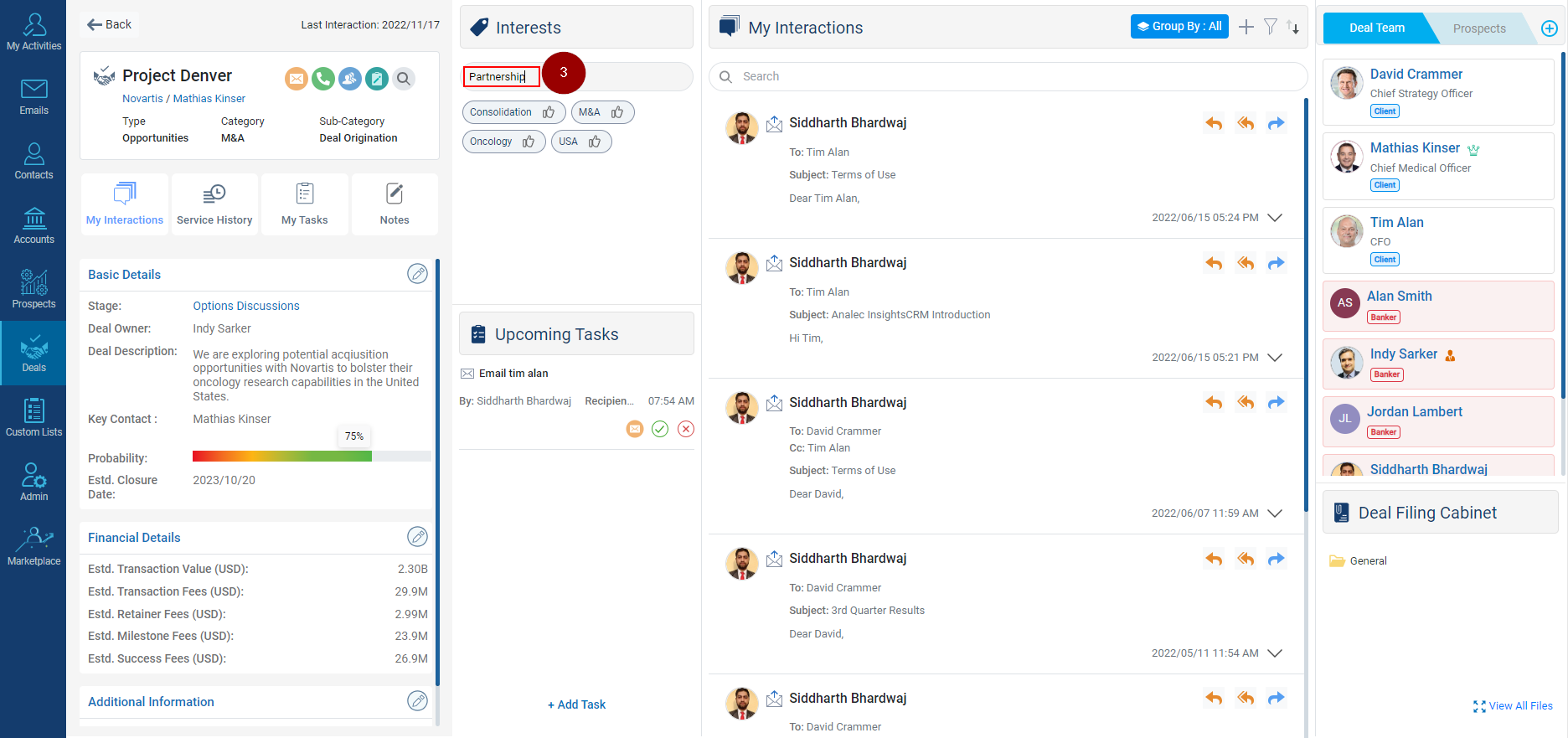Open Alan Smith's banker card

click(1438, 306)
